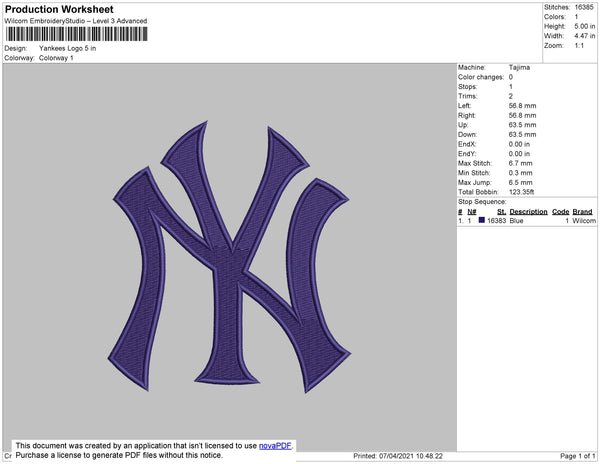Select the Colors count value 1
This screenshot has width=600, height=464.
(x=576, y=17)
